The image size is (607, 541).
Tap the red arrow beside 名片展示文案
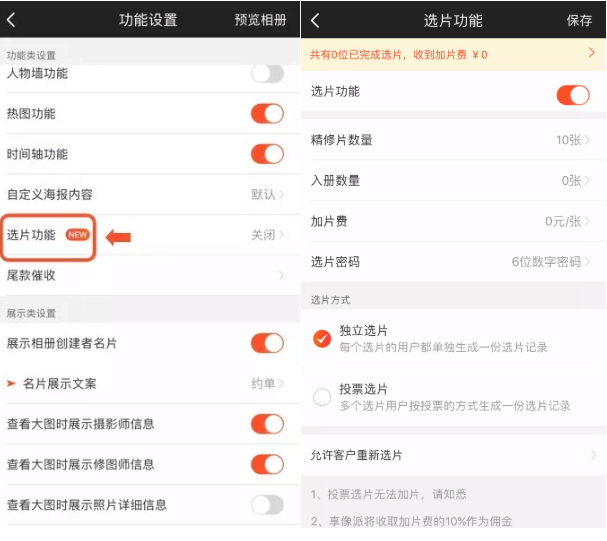tap(12, 383)
